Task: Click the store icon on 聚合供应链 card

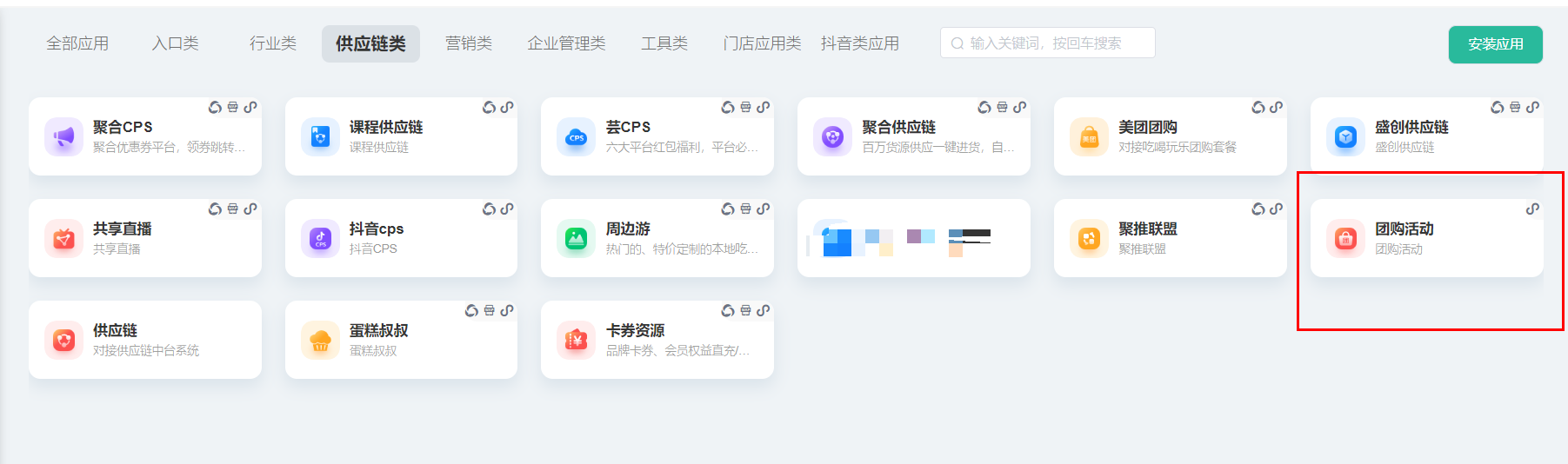Action: click(x=1002, y=108)
